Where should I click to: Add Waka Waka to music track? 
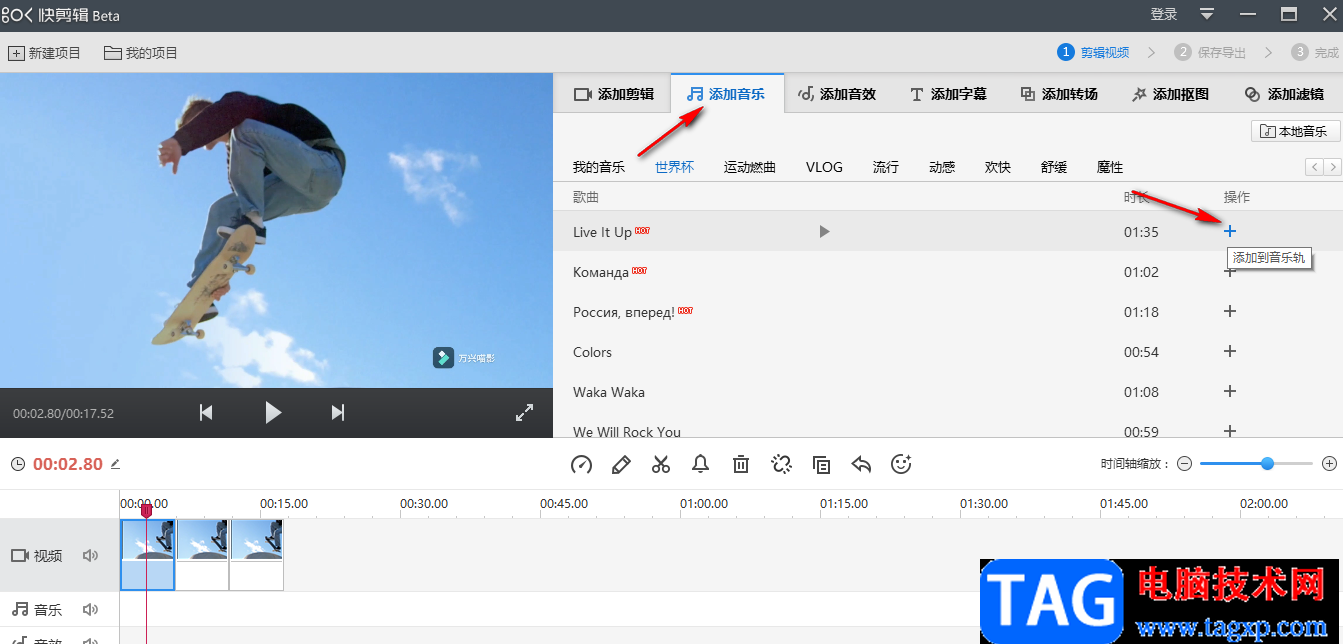[x=1230, y=391]
